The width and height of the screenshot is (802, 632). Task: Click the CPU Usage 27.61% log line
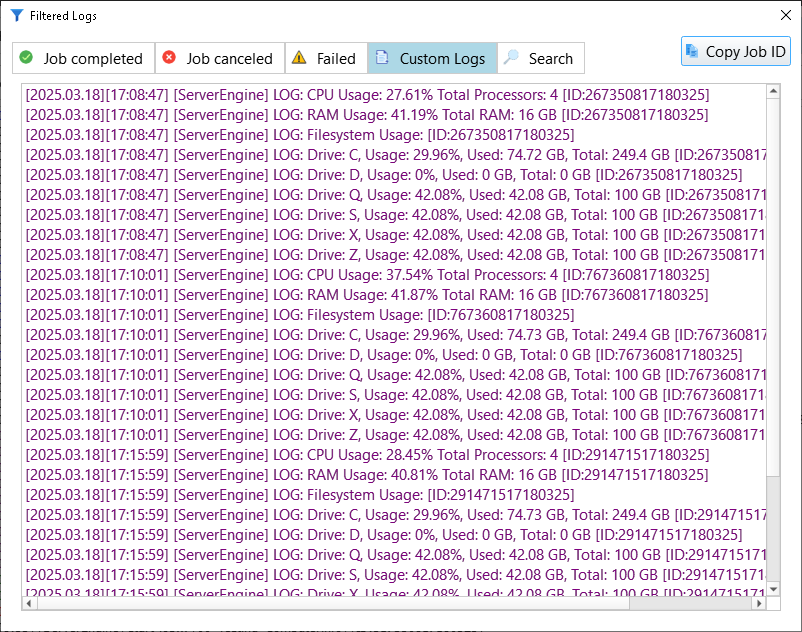pyautogui.click(x=367, y=95)
